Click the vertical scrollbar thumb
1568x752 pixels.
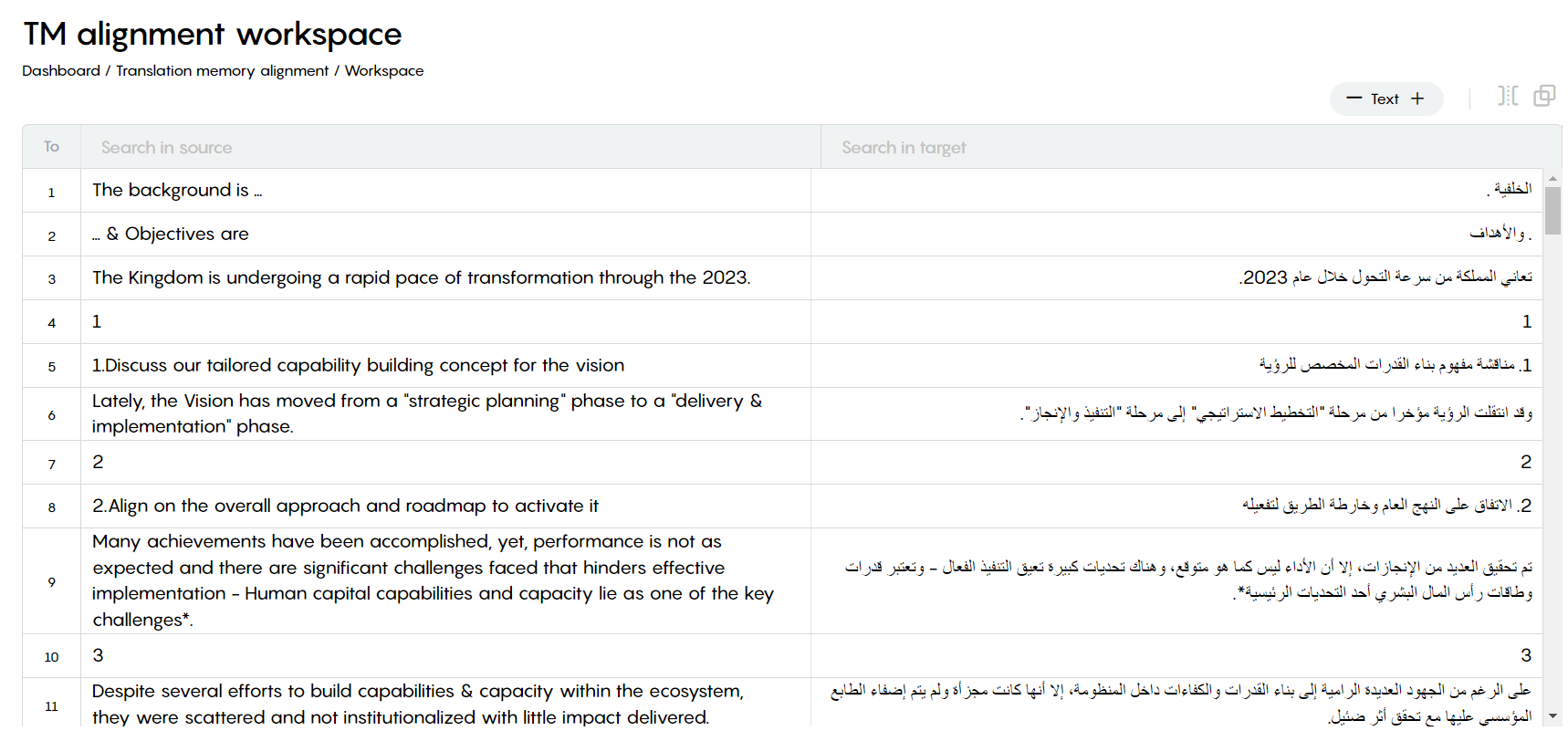click(1552, 211)
